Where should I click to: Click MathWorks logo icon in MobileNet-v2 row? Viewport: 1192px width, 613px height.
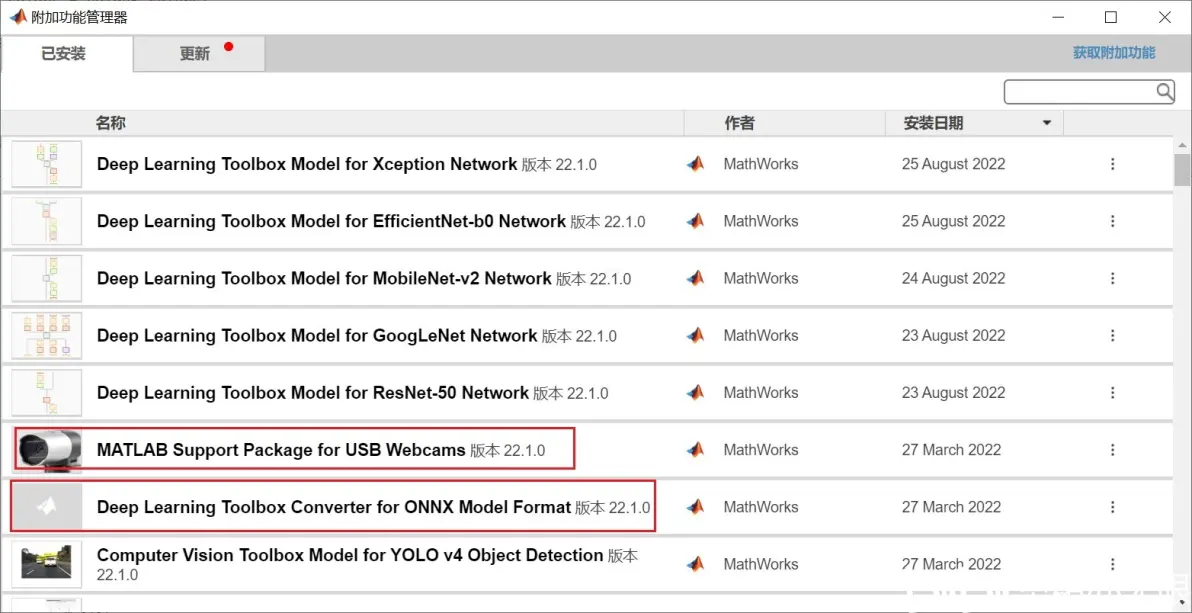coord(696,278)
